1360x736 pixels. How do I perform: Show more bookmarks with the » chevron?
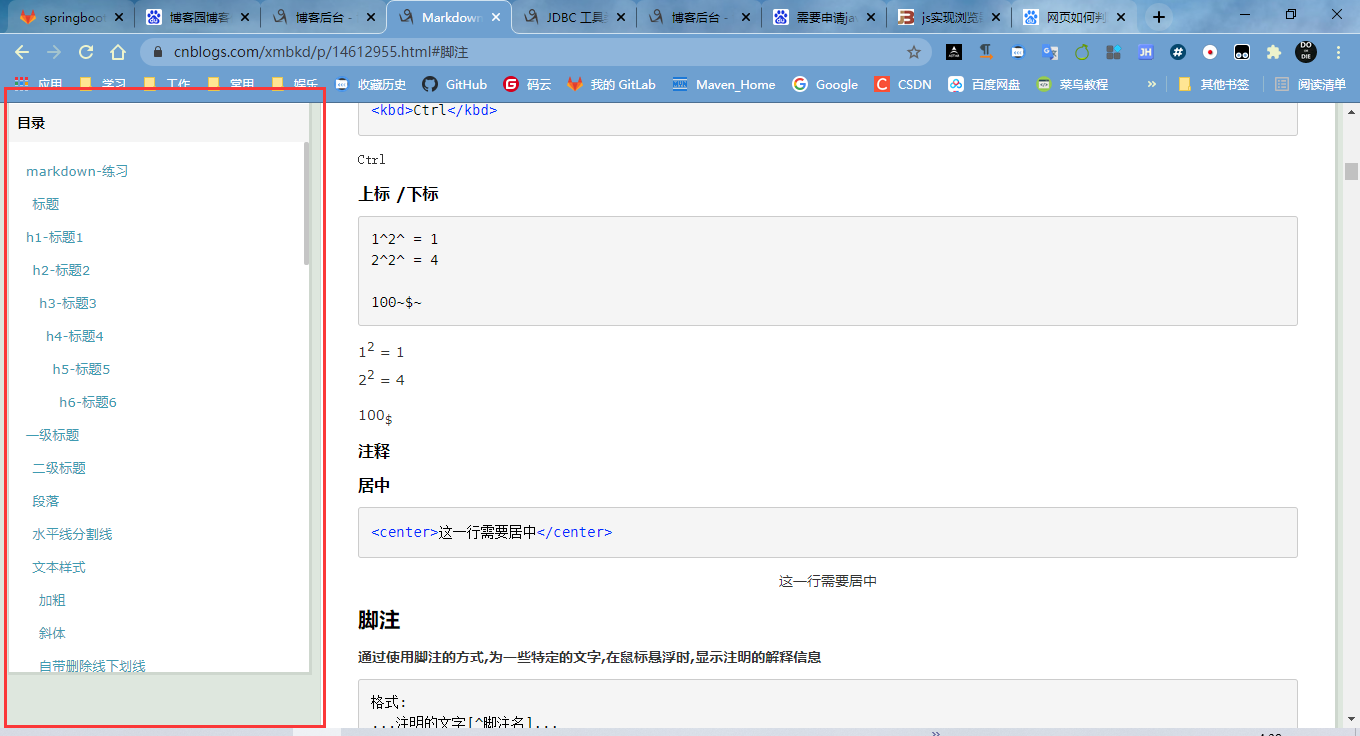pyautogui.click(x=1151, y=85)
